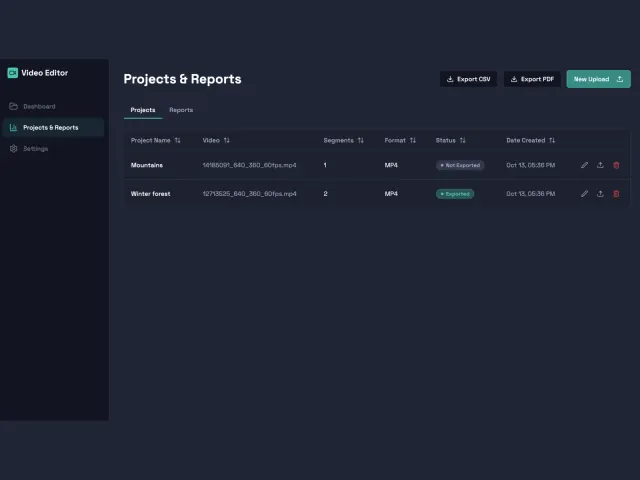The image size is (640, 480).
Task: Export the Mountains project via upload icon
Action: [x=600, y=165]
